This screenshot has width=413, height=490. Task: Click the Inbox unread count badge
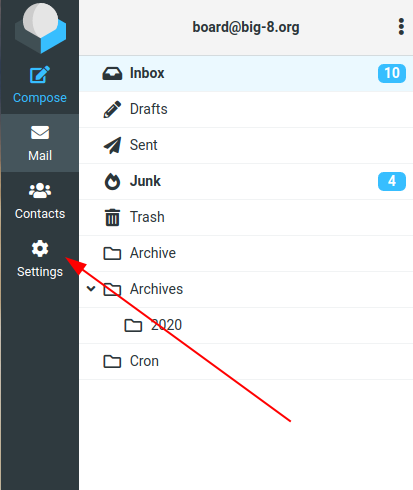click(x=392, y=73)
